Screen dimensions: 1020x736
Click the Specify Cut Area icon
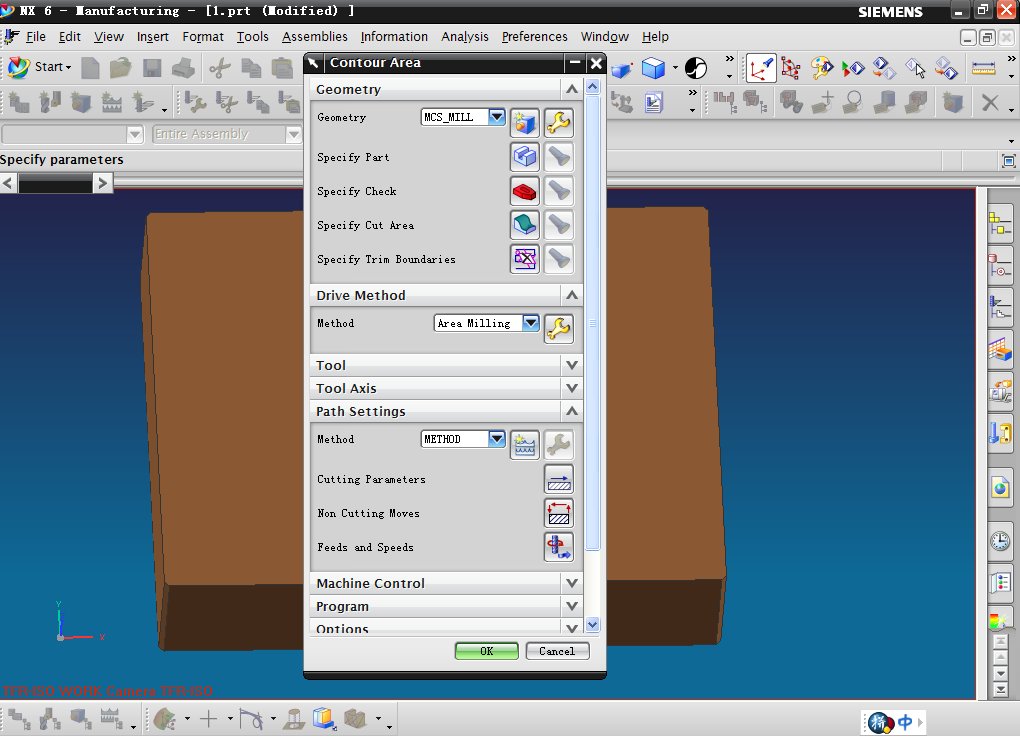[524, 225]
